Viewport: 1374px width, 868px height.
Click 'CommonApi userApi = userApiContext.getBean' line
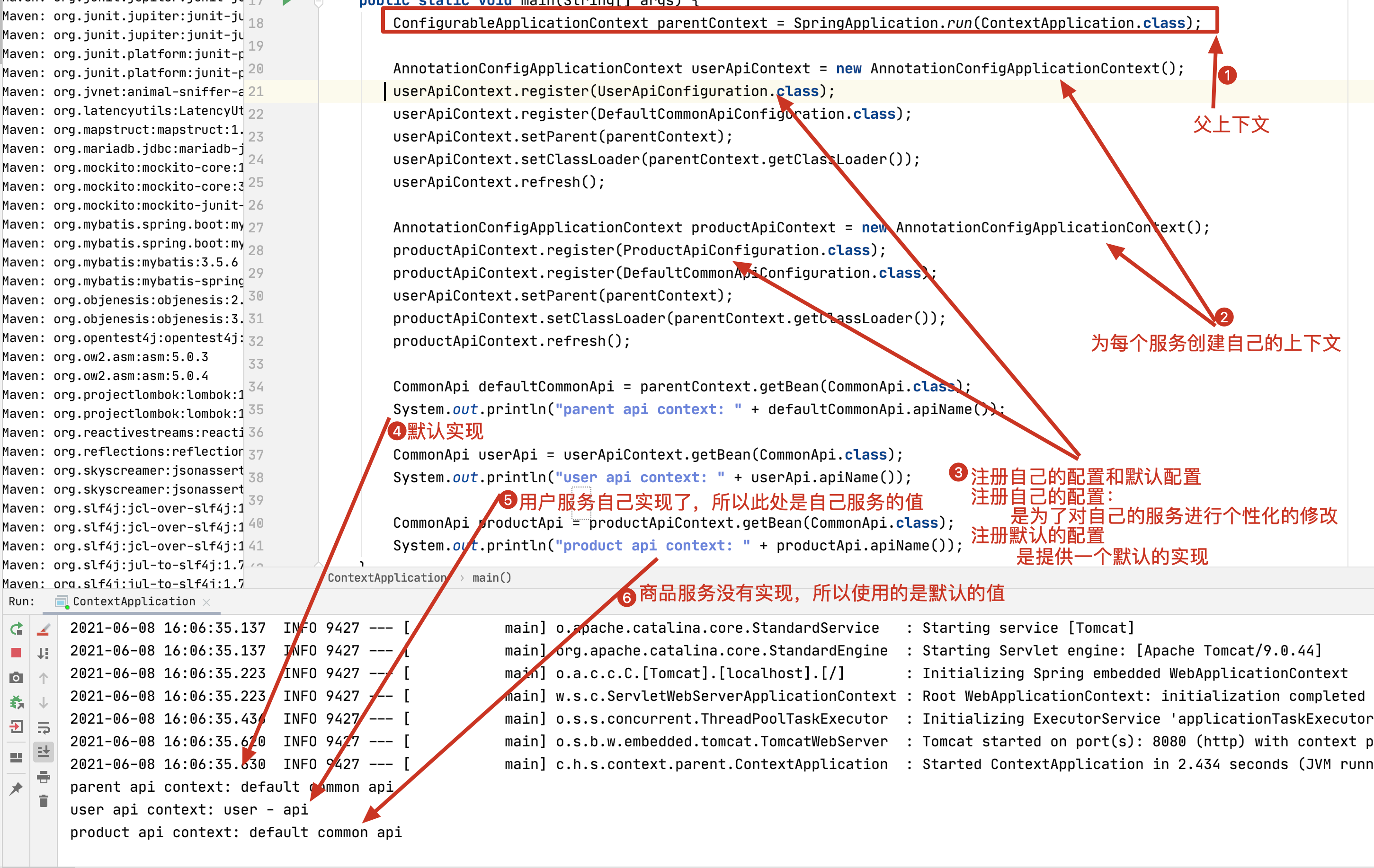[x=648, y=454]
